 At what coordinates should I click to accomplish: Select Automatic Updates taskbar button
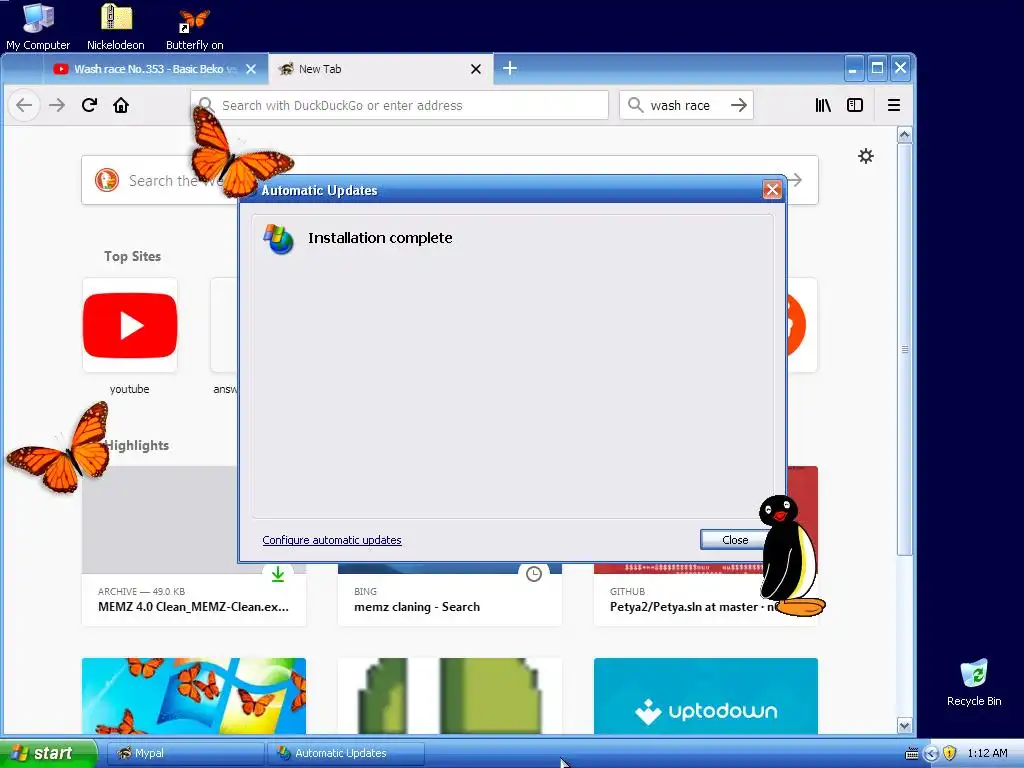(x=346, y=753)
